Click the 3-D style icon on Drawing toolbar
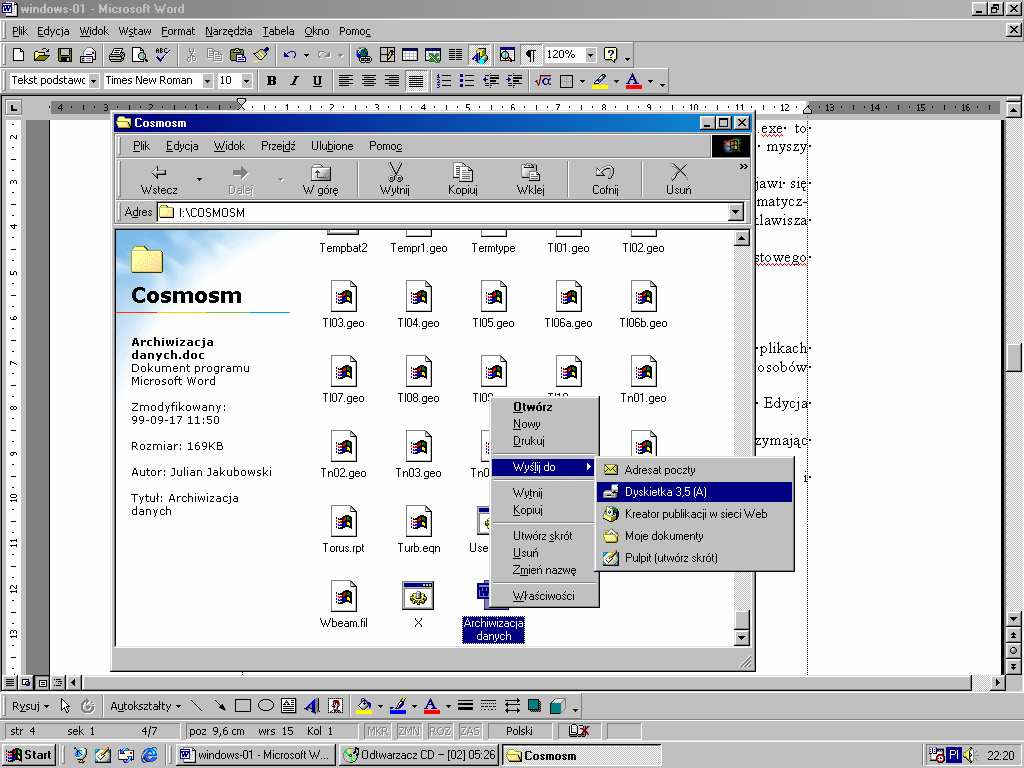This screenshot has width=1024, height=768. point(557,706)
